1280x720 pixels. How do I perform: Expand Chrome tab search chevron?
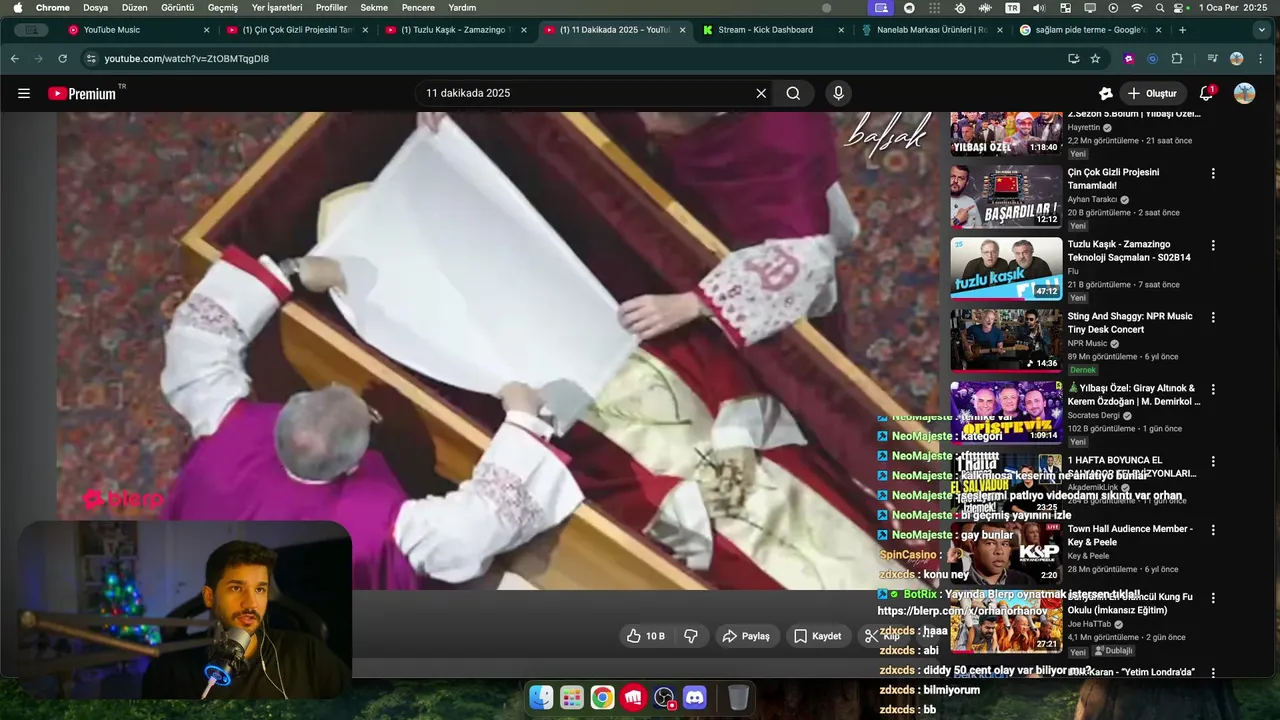point(1260,30)
